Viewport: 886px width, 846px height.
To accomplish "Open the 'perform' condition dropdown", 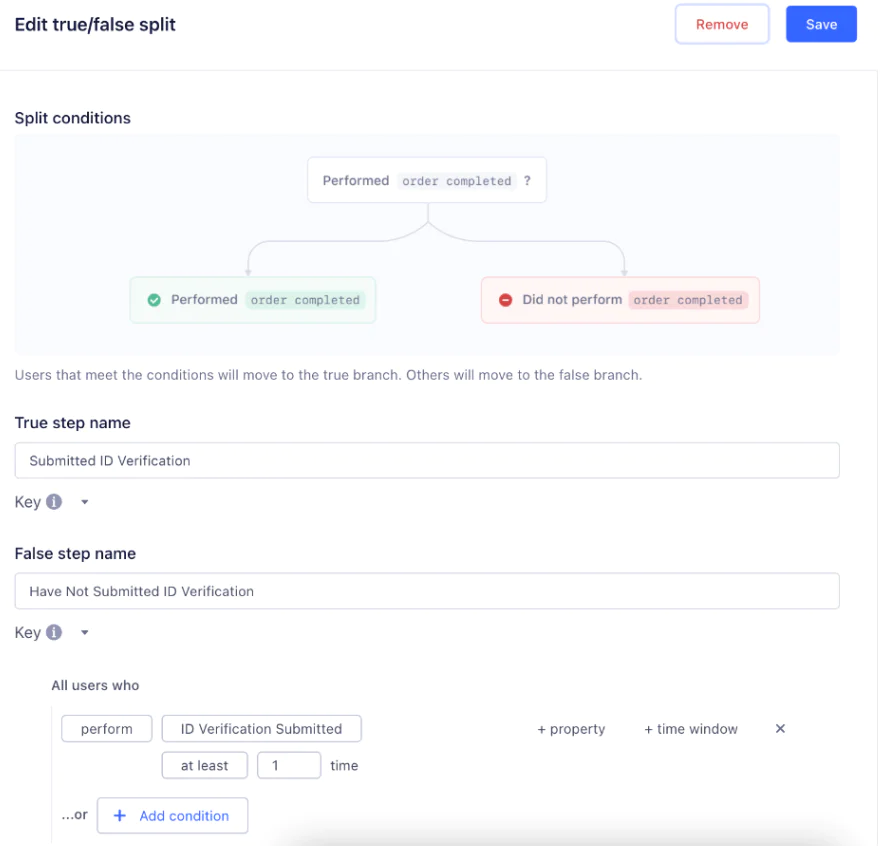I will click(x=106, y=729).
